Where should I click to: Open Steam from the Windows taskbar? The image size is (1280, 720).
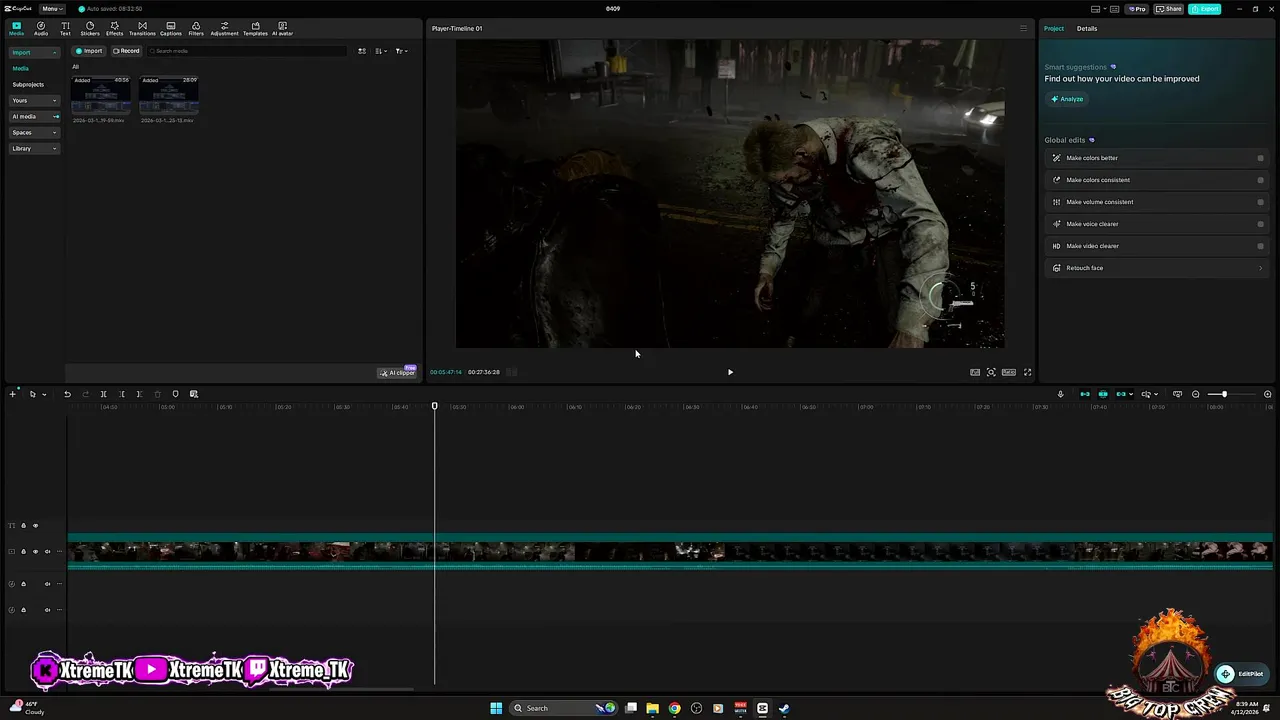coord(784,708)
